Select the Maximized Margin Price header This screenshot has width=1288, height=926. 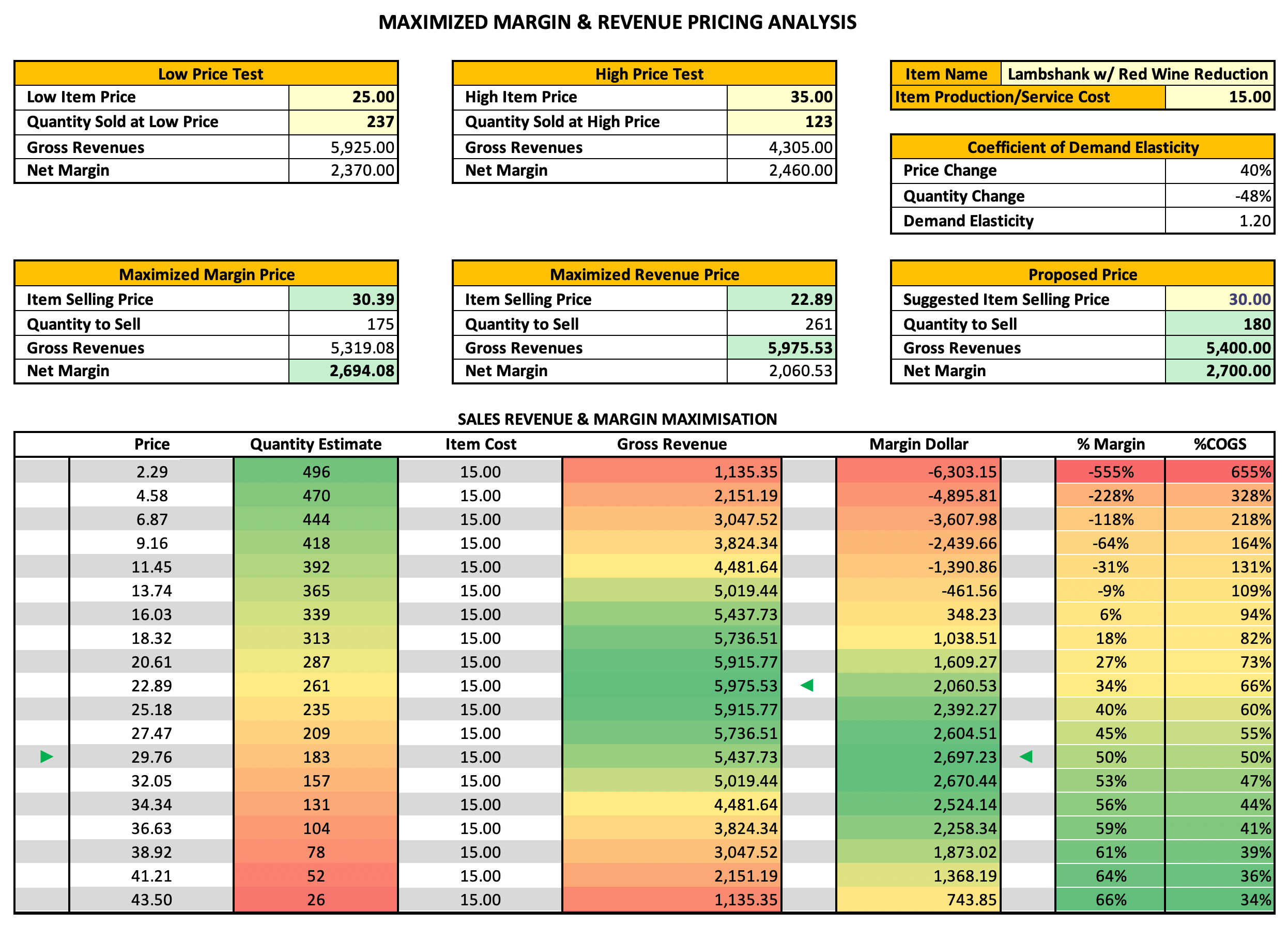206,274
